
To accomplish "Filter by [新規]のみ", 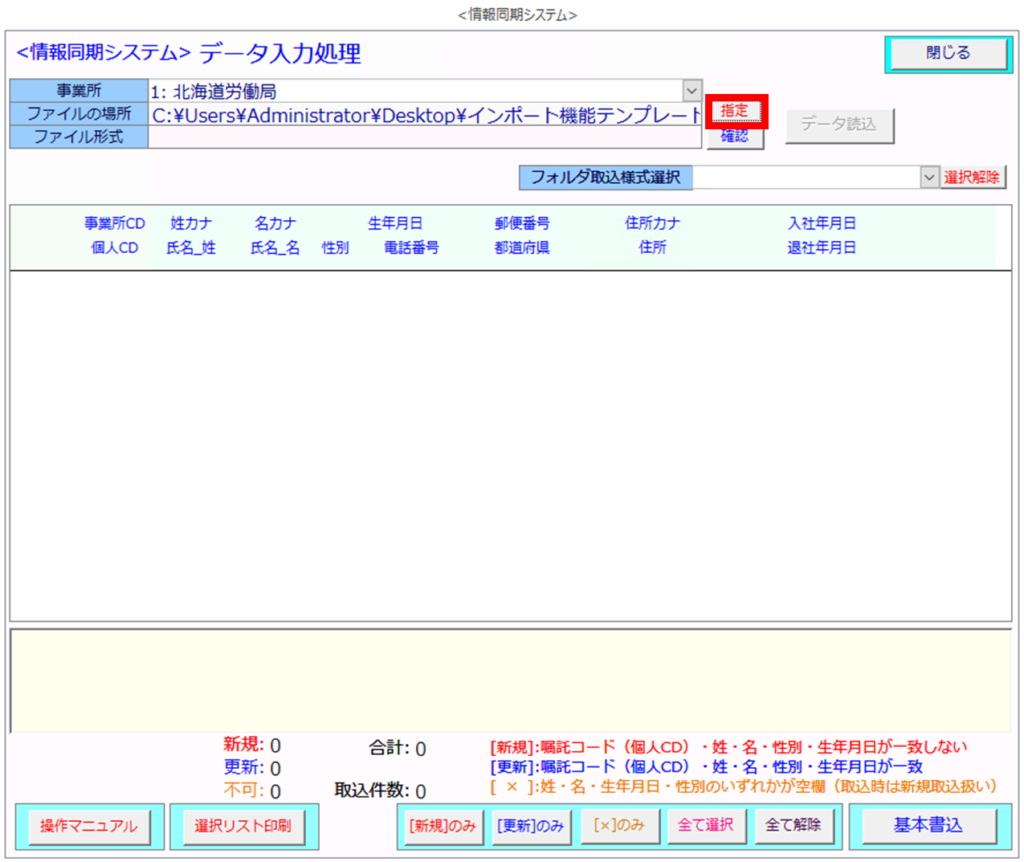I will pos(442,826).
